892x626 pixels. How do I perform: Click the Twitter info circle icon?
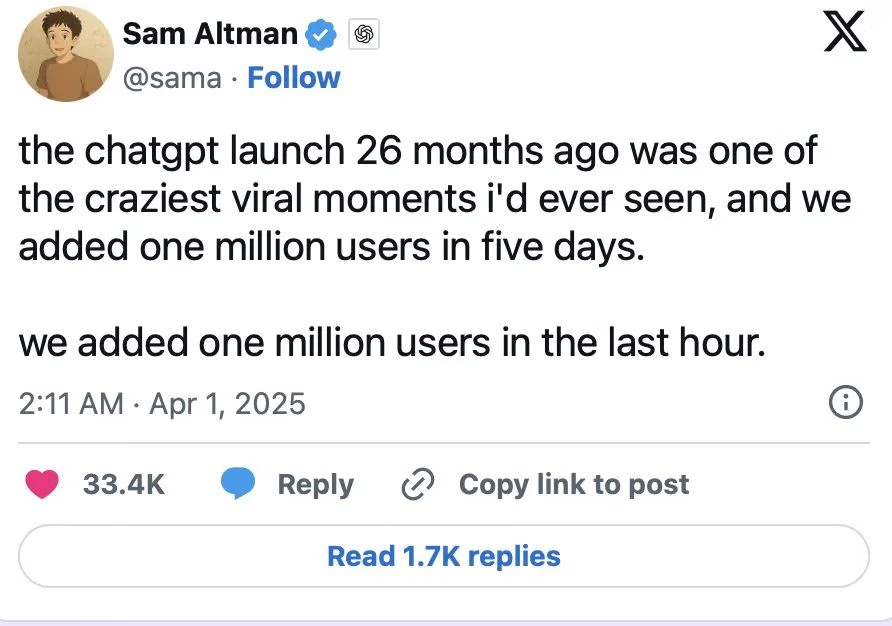click(845, 403)
